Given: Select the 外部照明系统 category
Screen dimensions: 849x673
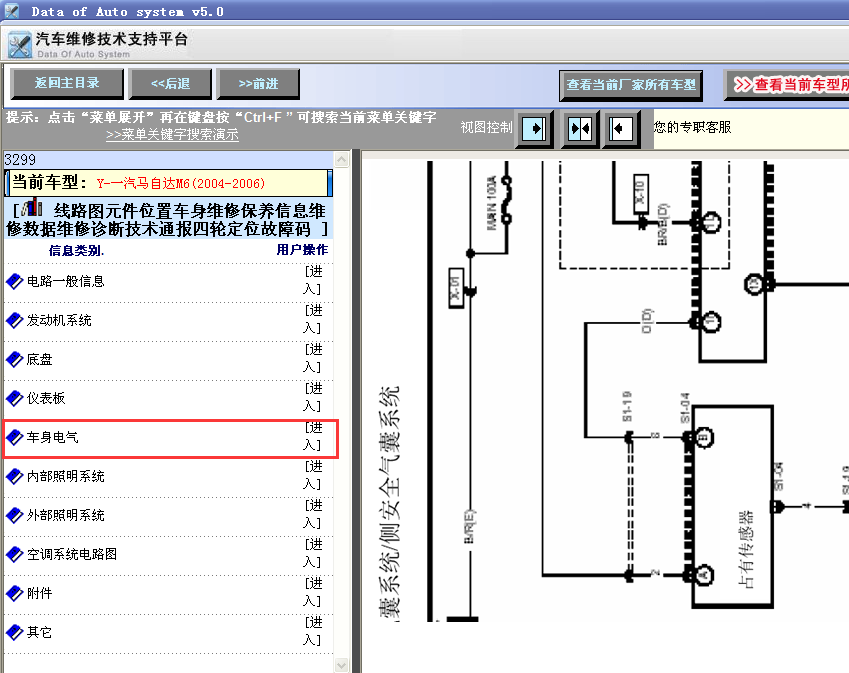Looking at the screenshot, I should coord(66,515).
